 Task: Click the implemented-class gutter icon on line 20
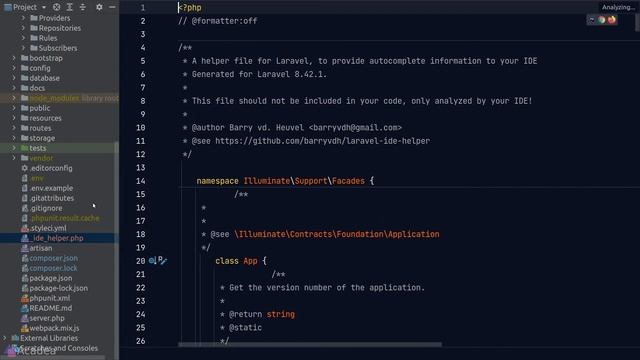(152, 260)
